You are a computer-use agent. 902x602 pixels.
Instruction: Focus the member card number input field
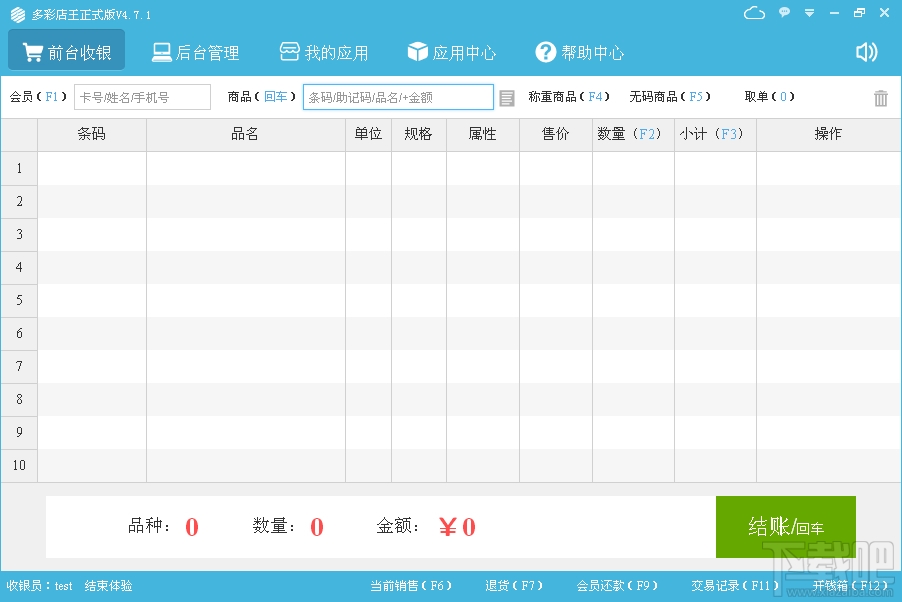pos(143,97)
